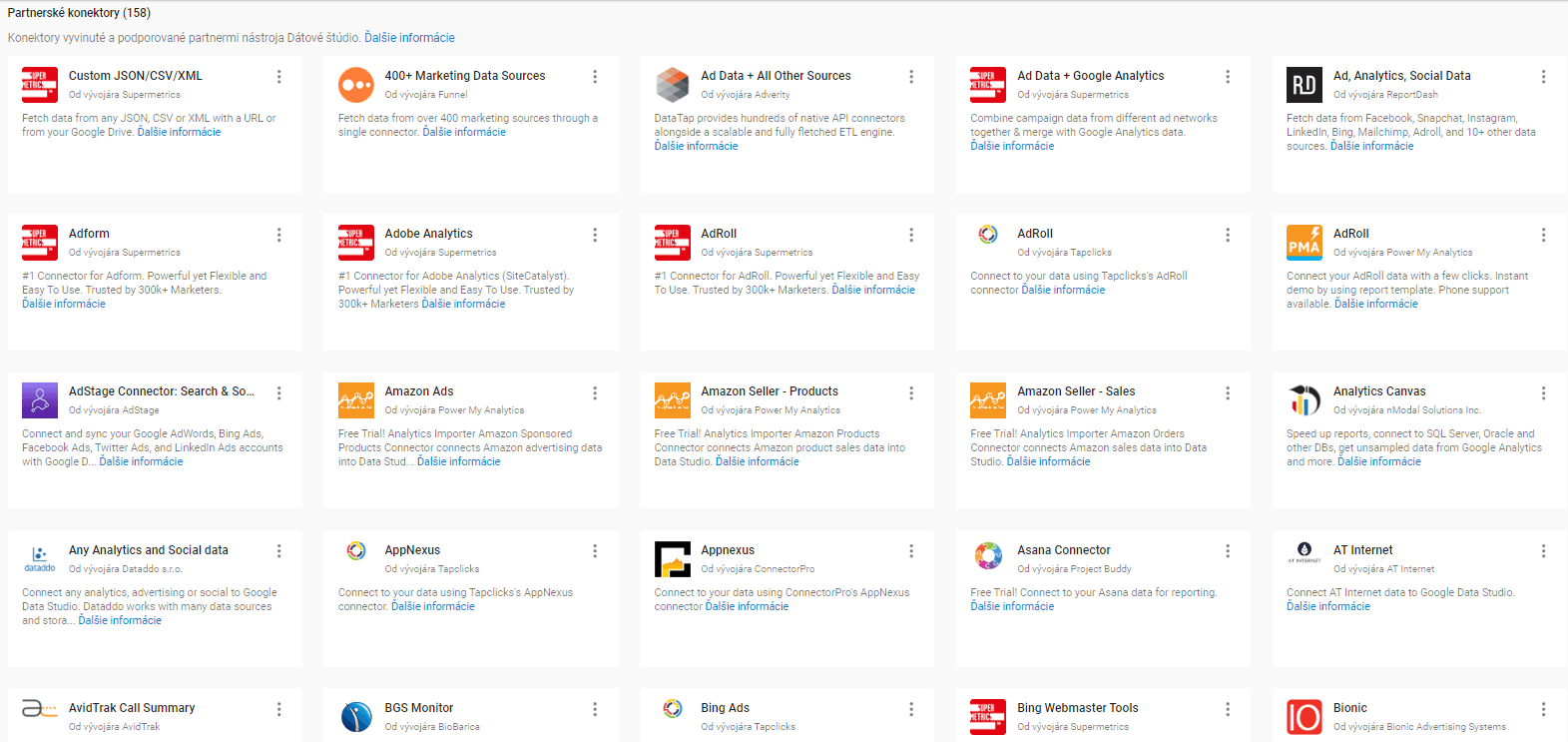Click the AT Internet logo
This screenshot has width=1568, height=742.
(x=1305, y=551)
